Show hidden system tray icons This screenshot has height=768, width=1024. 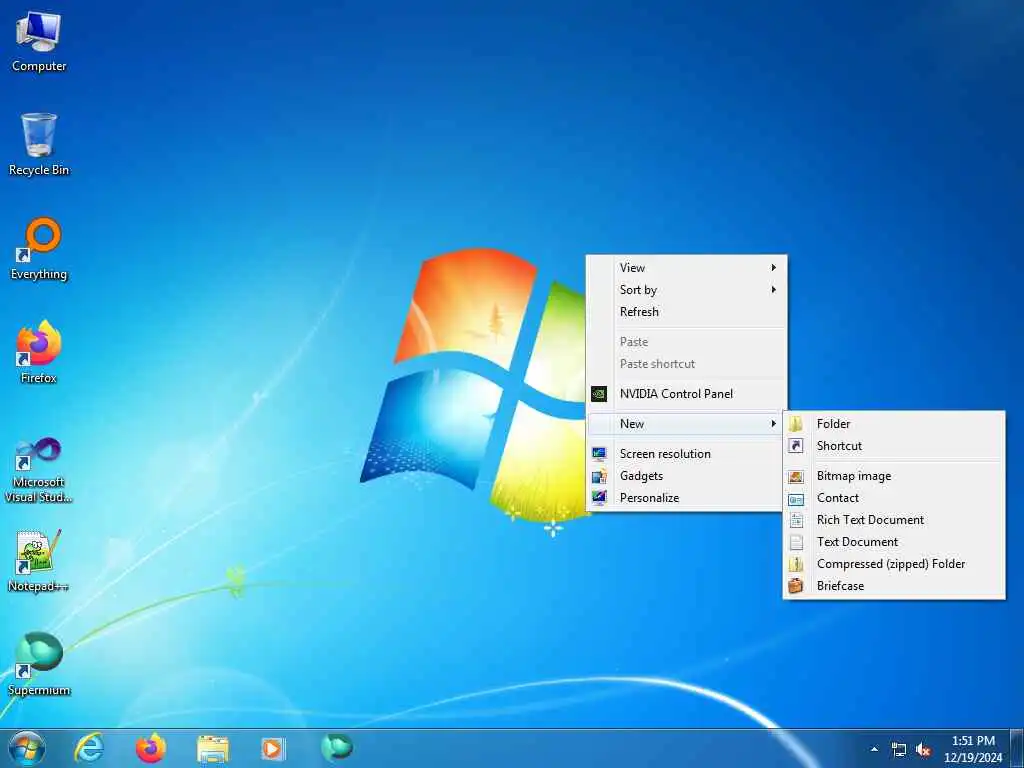[874, 749]
